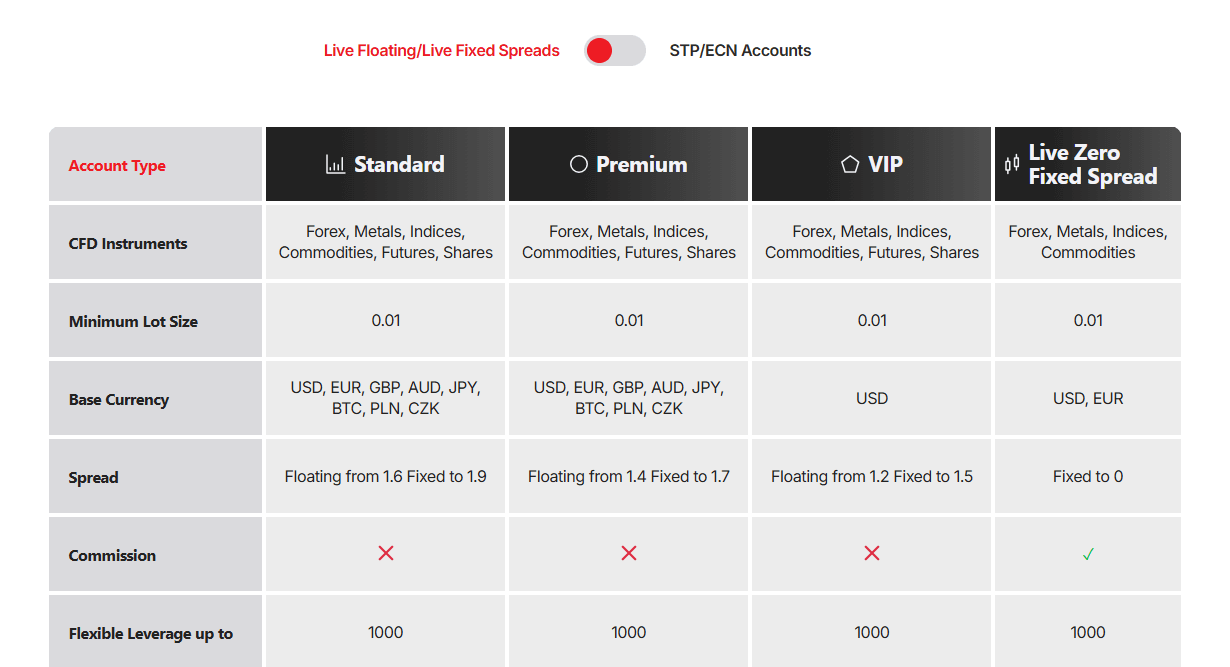Select Live Floating/Live Fixed Spreads label
Image resolution: width=1230 pixels, height=667 pixels.
(x=442, y=51)
